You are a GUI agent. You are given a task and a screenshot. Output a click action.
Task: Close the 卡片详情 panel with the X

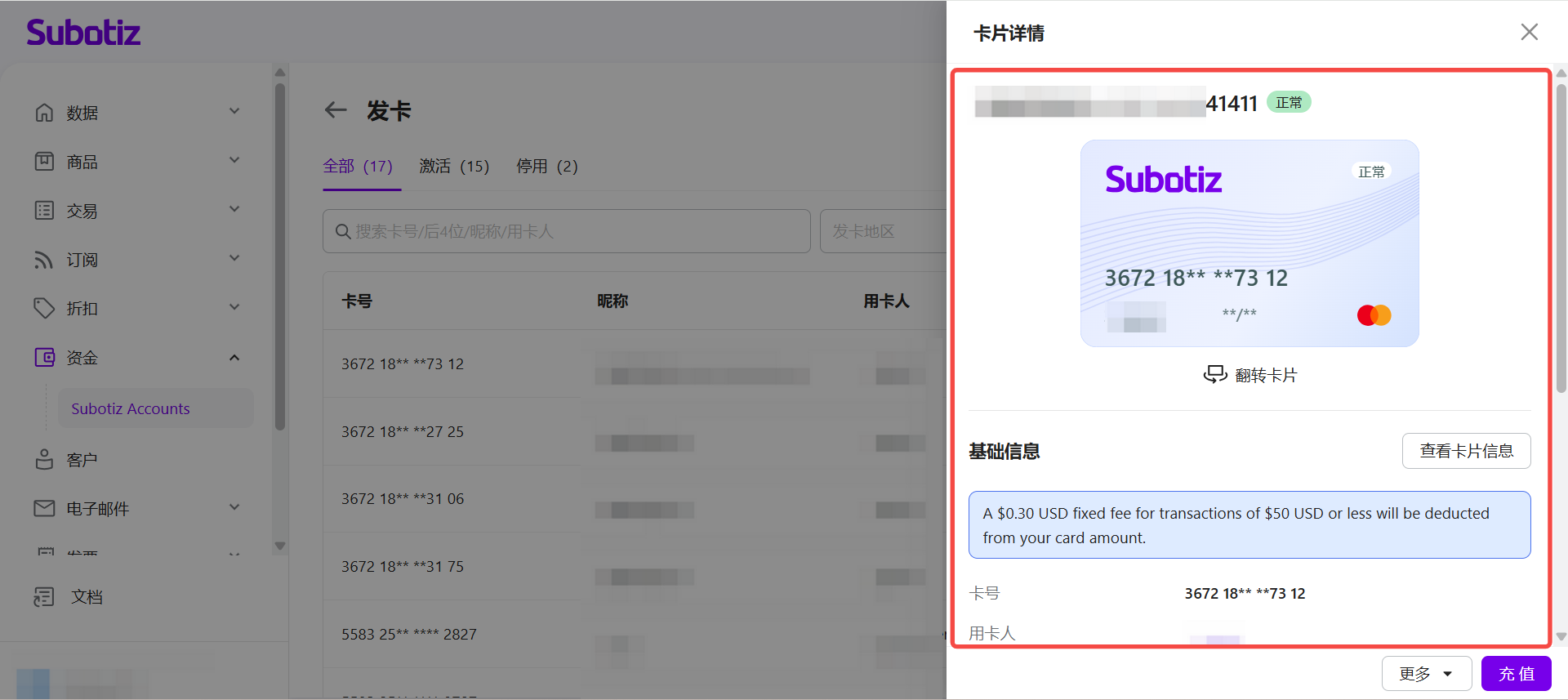click(1529, 32)
